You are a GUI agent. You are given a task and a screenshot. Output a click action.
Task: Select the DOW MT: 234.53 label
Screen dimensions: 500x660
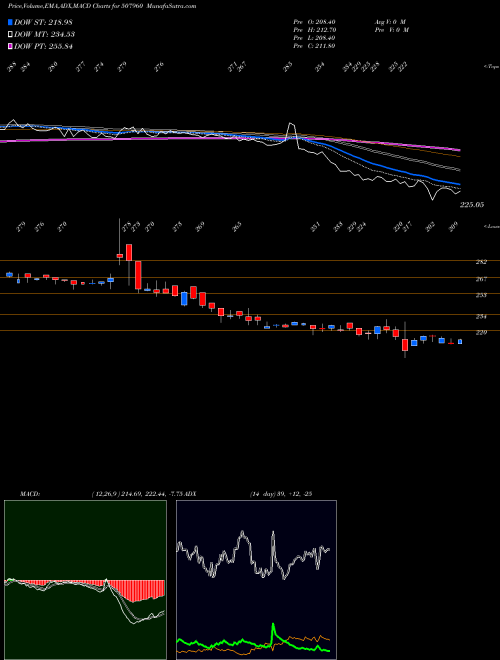click(45, 34)
